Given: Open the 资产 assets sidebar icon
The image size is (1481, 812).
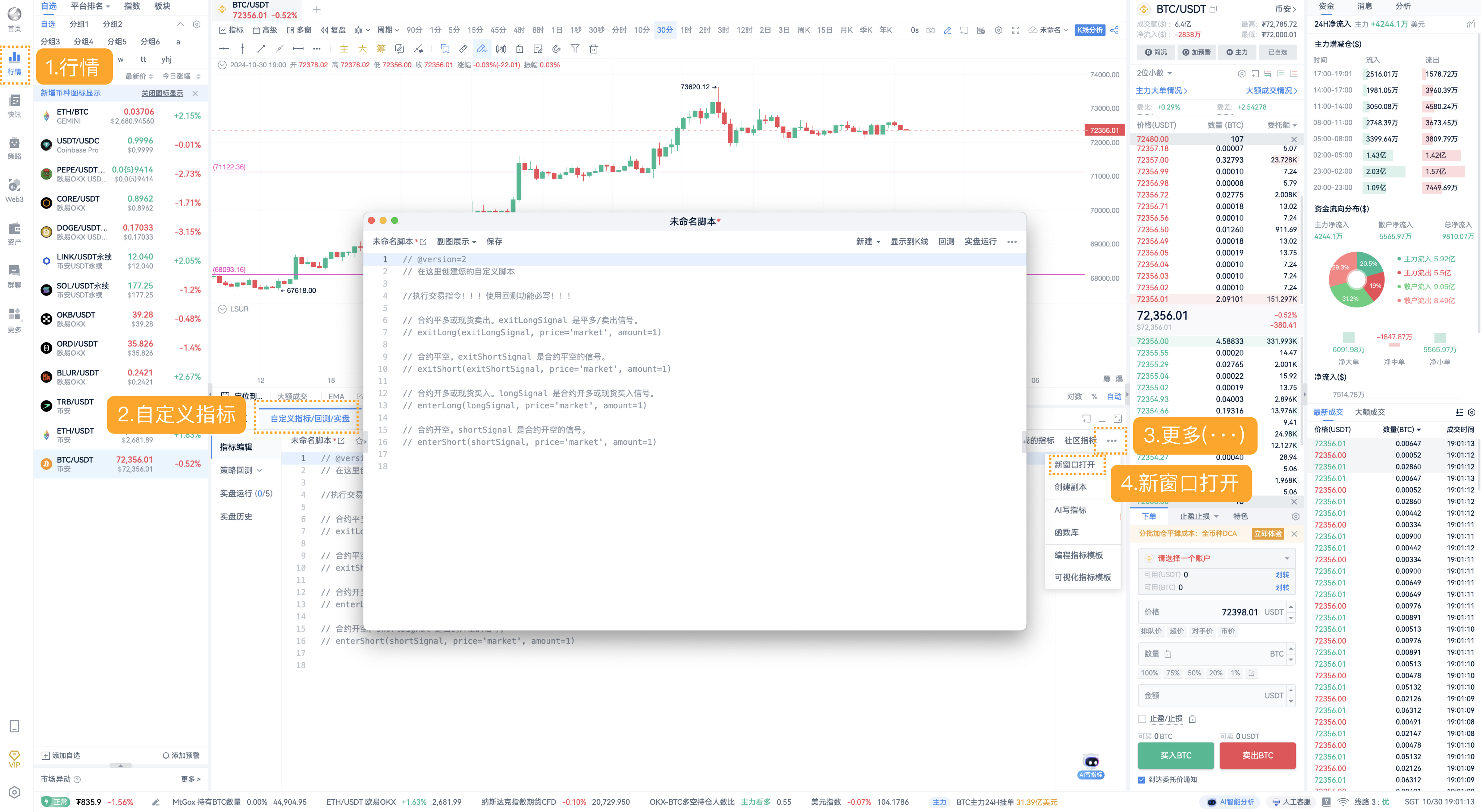Looking at the screenshot, I should pyautogui.click(x=14, y=233).
